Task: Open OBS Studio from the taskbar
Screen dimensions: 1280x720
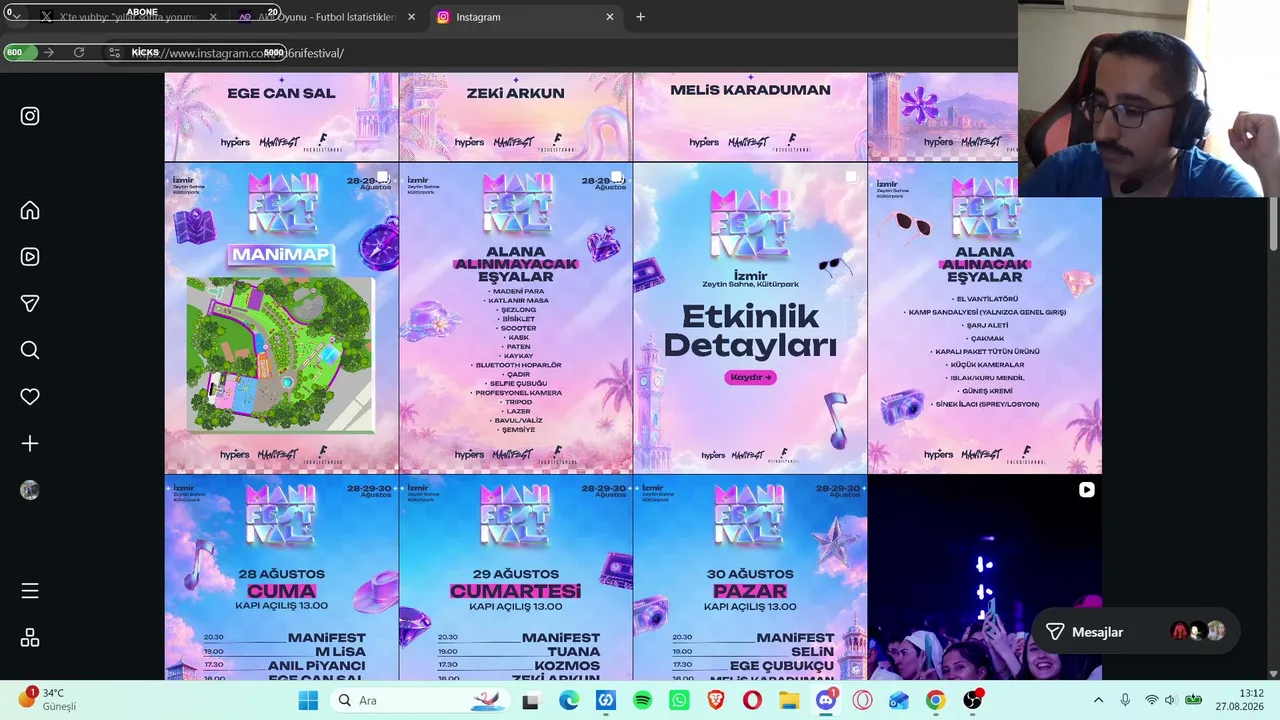Action: (972, 700)
